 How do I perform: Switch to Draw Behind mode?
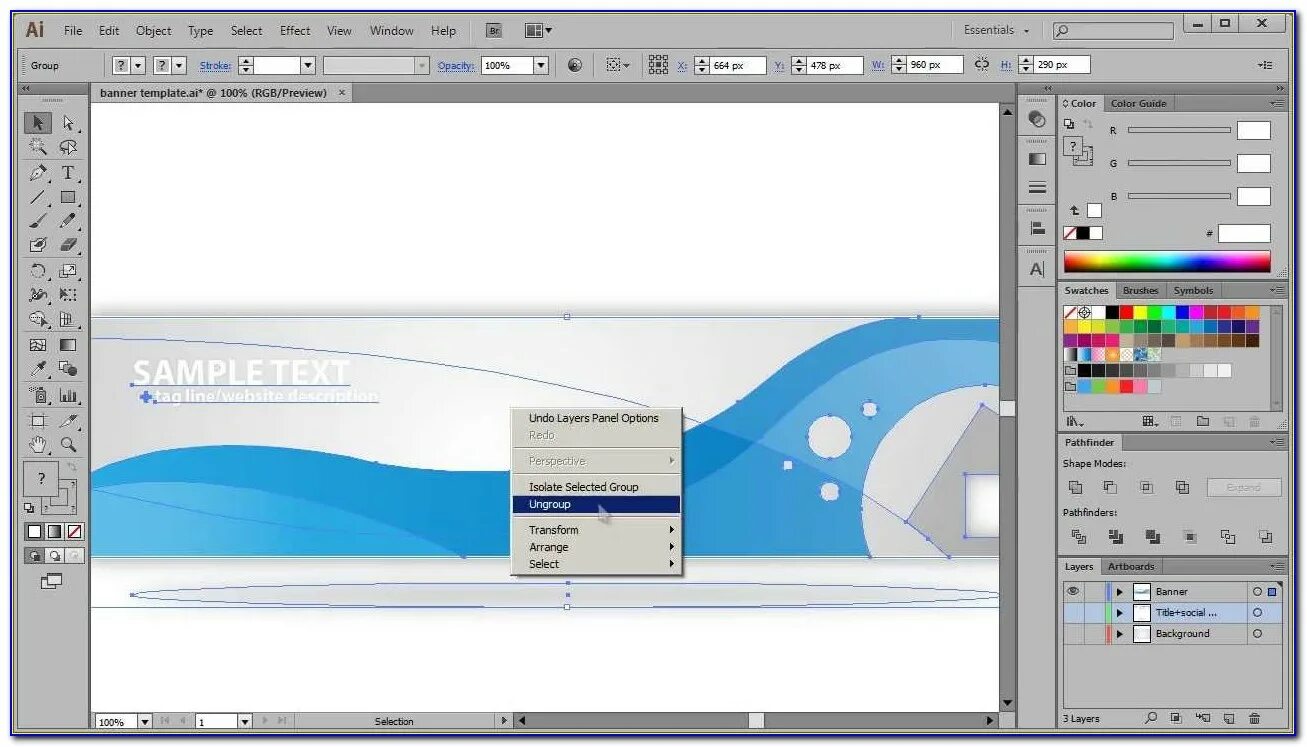tap(54, 556)
